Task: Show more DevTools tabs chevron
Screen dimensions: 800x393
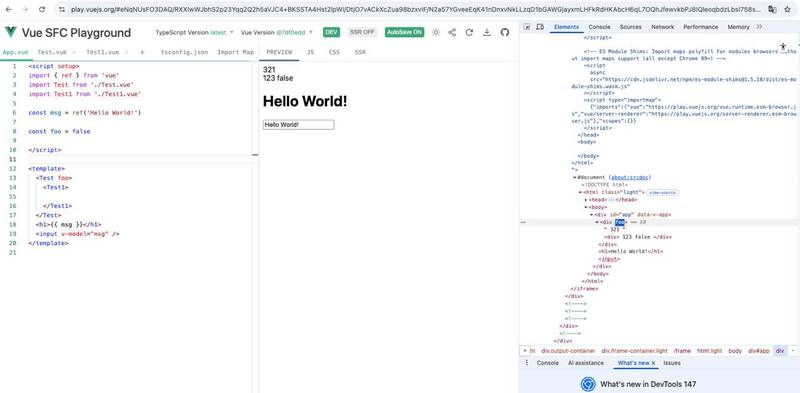Action: [x=759, y=27]
